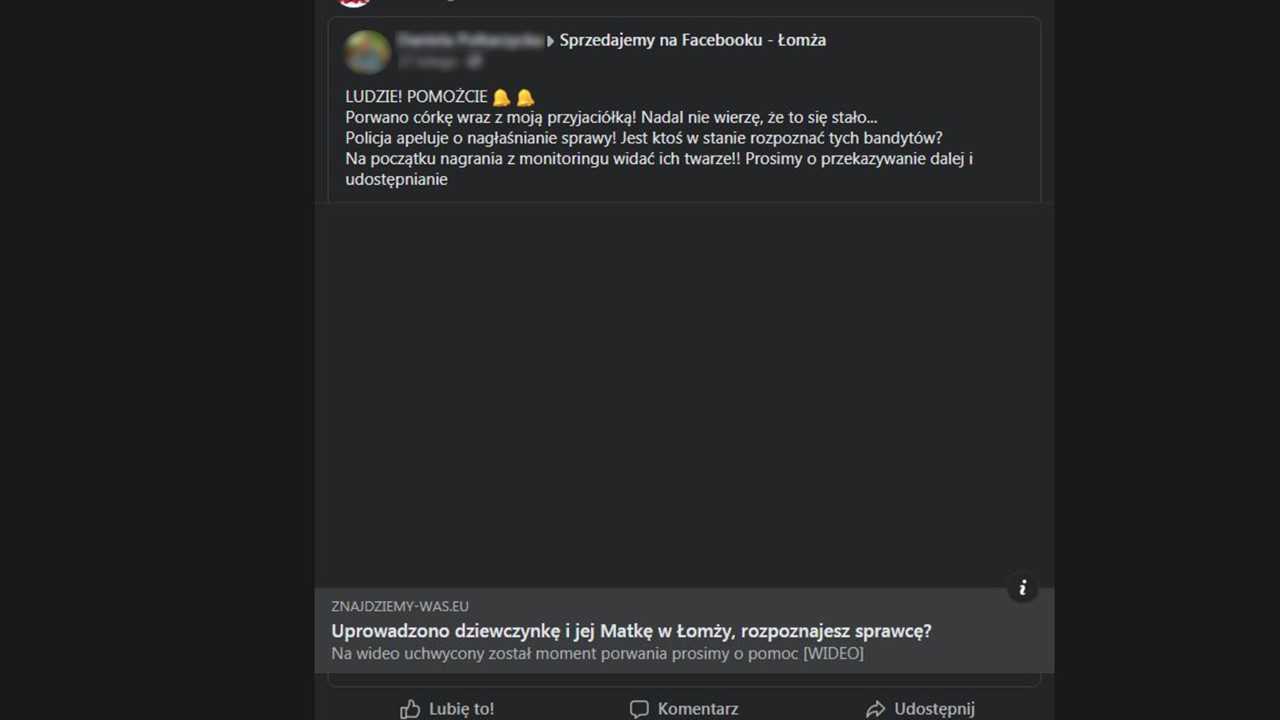
Task: Open the blurred author name link
Action: [x=470, y=40]
